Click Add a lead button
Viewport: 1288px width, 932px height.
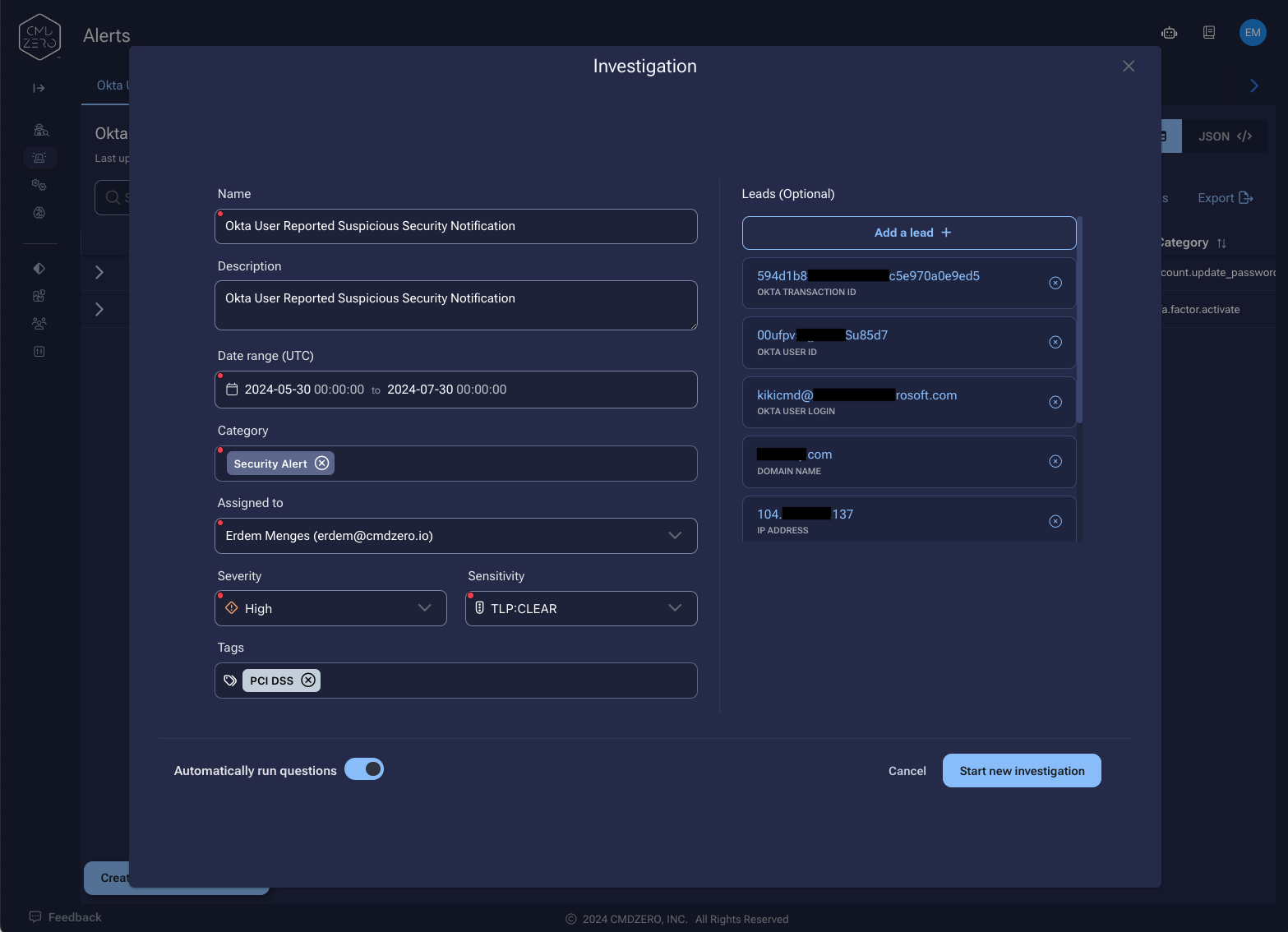909,233
